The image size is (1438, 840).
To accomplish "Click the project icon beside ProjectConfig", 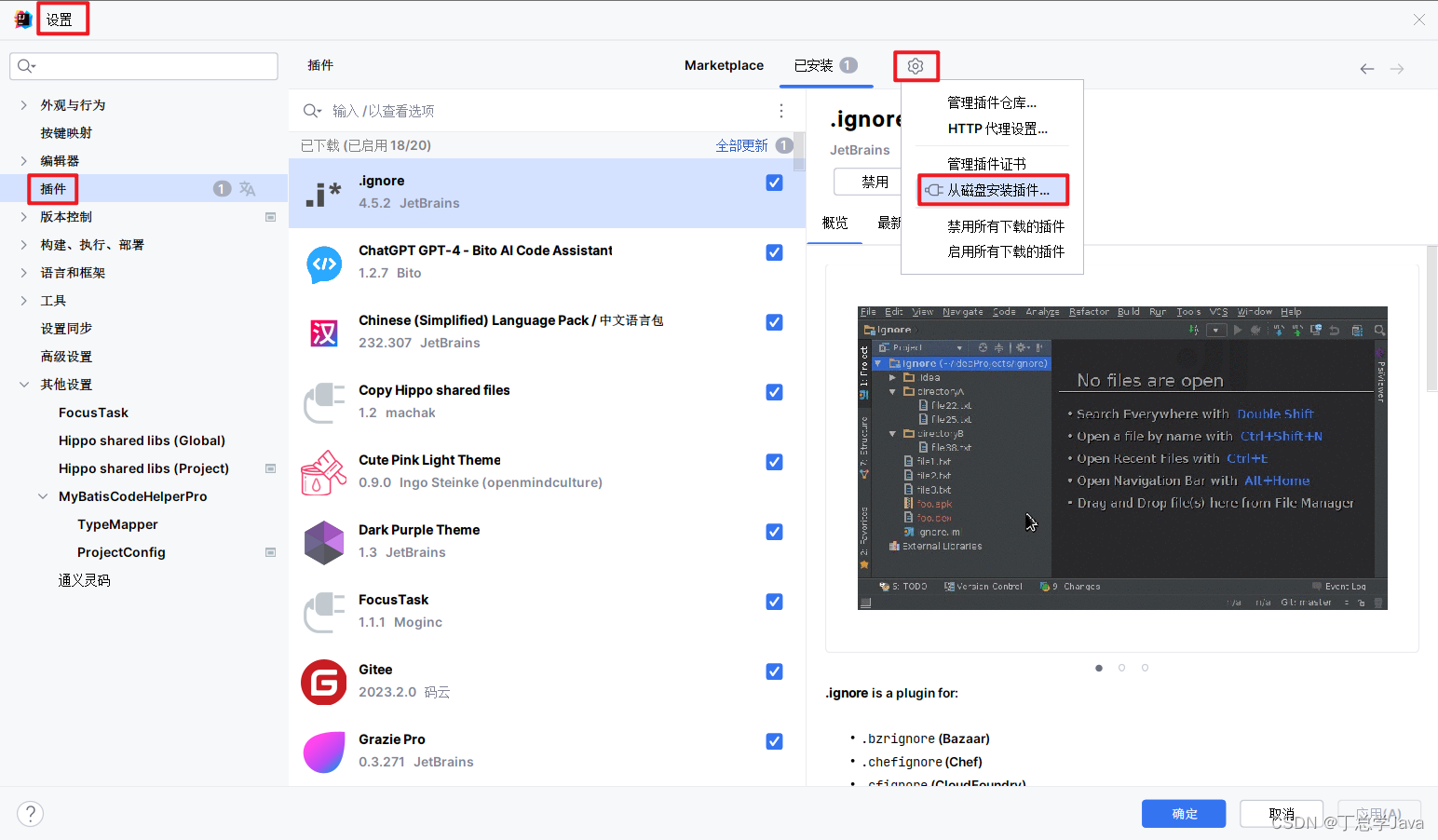I will pyautogui.click(x=271, y=552).
